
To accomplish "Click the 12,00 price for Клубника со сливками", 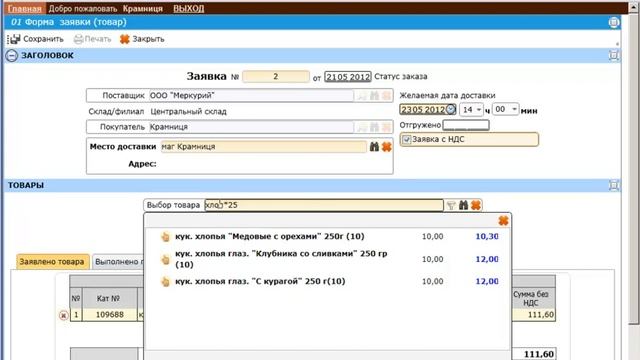I will coord(487,259).
